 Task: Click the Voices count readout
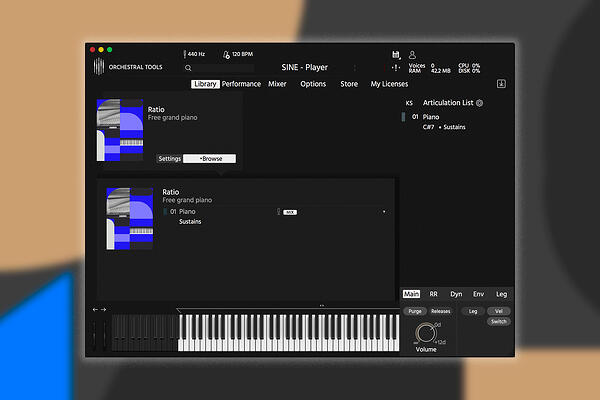421,66
